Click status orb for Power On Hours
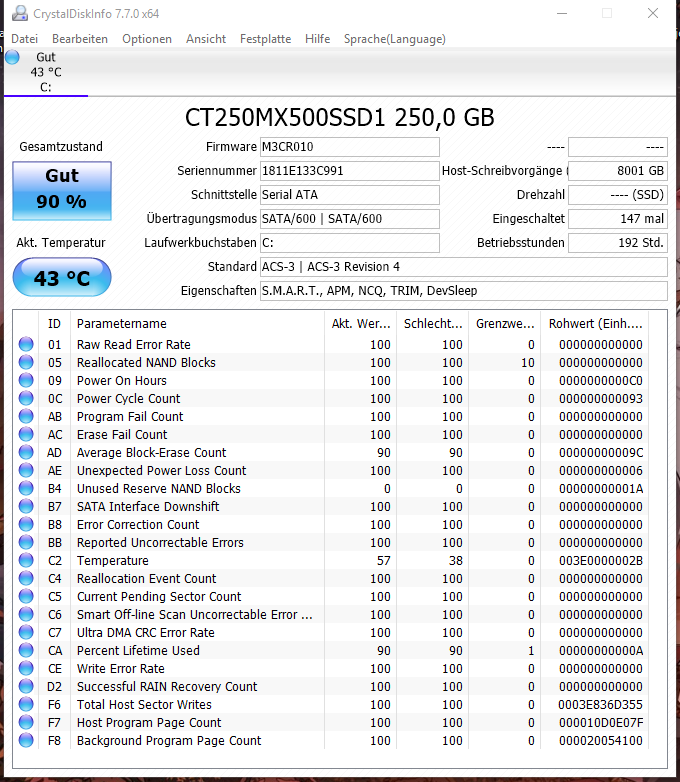The height and width of the screenshot is (782, 680). pos(26,380)
